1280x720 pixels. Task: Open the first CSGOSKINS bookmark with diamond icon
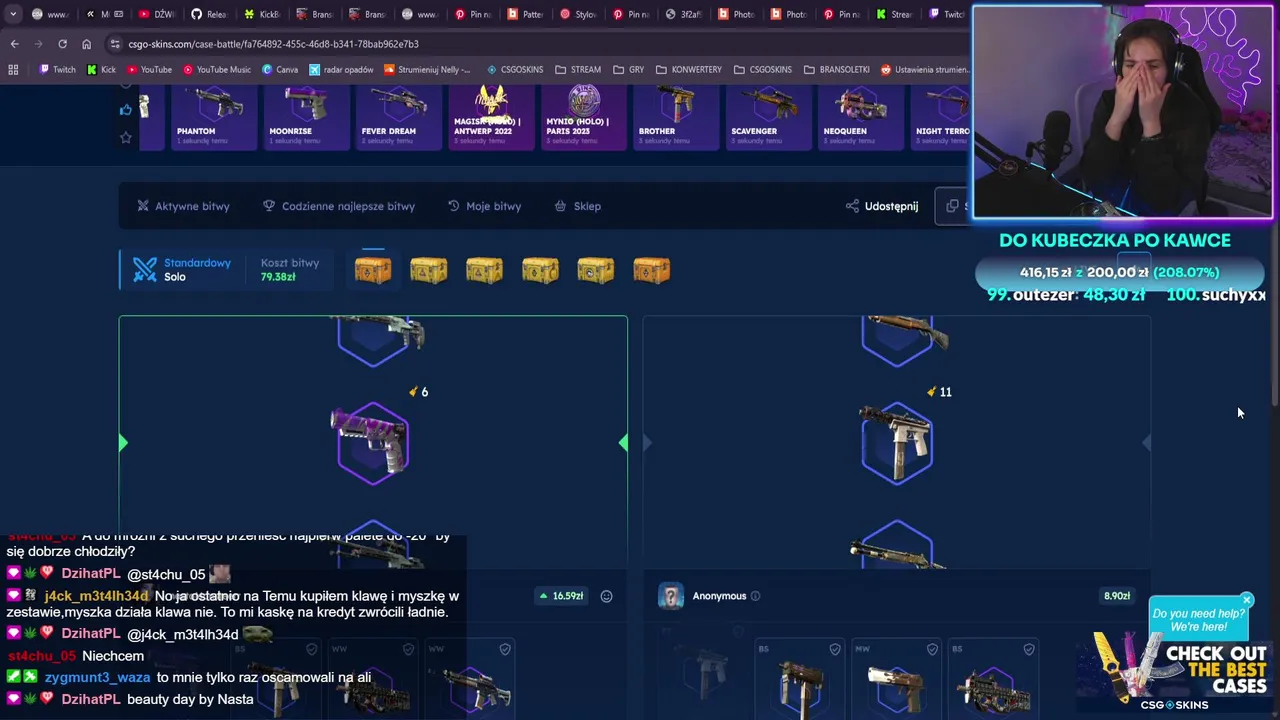(x=515, y=70)
